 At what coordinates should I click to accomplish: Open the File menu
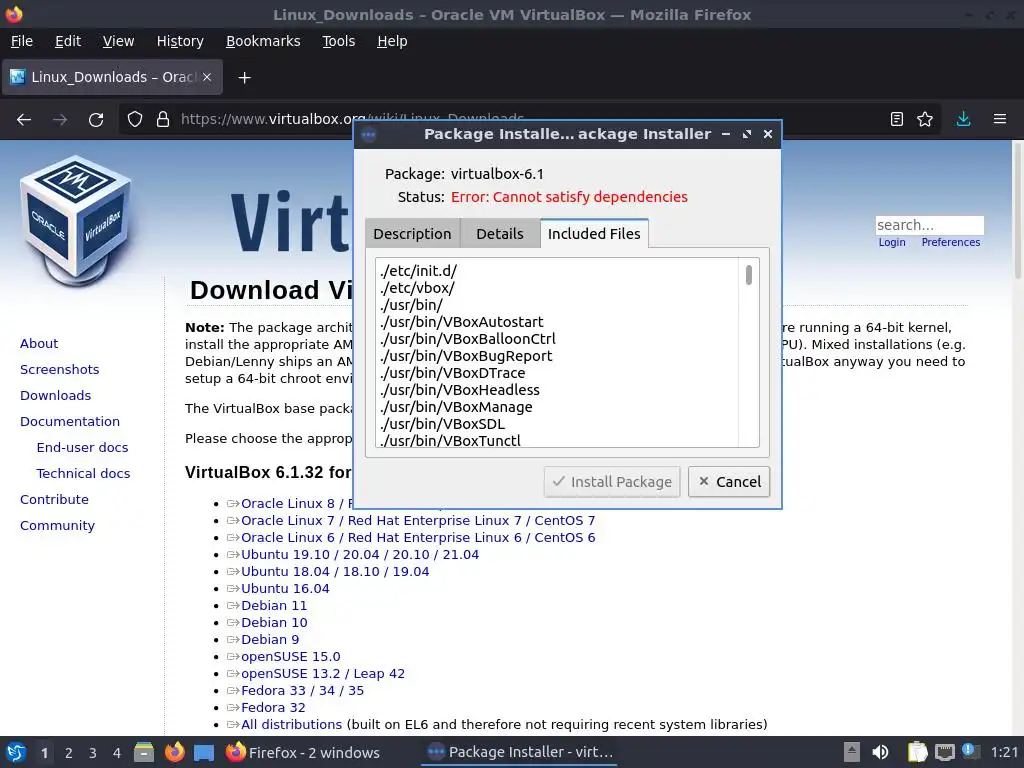coord(22,41)
